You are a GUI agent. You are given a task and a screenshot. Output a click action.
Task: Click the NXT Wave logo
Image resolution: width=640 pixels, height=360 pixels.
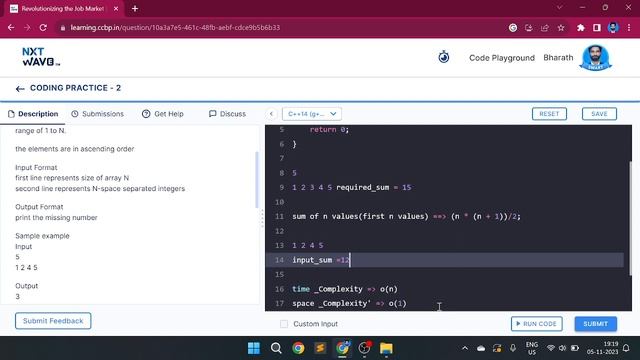[x=41, y=57]
